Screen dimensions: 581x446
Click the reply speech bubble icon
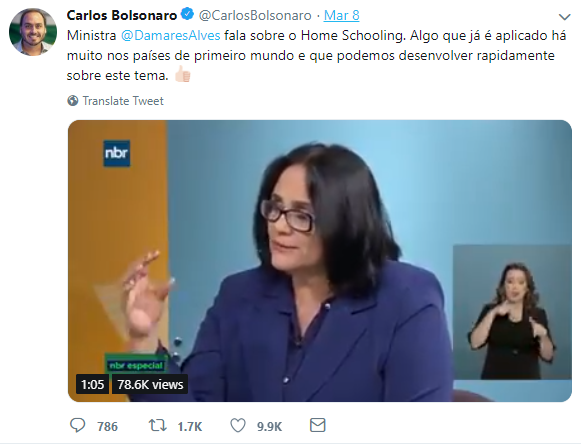tap(77, 425)
